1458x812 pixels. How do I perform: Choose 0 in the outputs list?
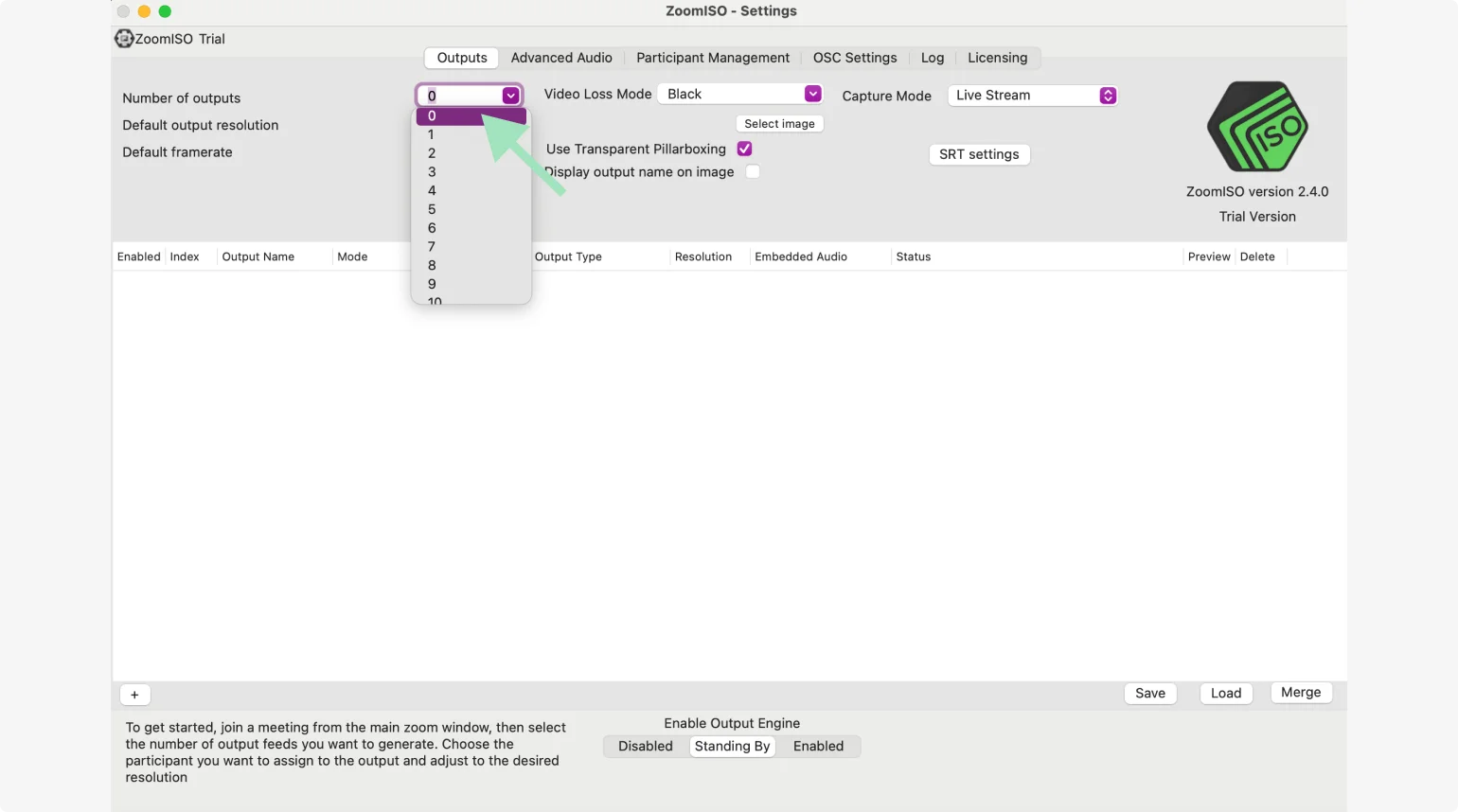coord(471,116)
